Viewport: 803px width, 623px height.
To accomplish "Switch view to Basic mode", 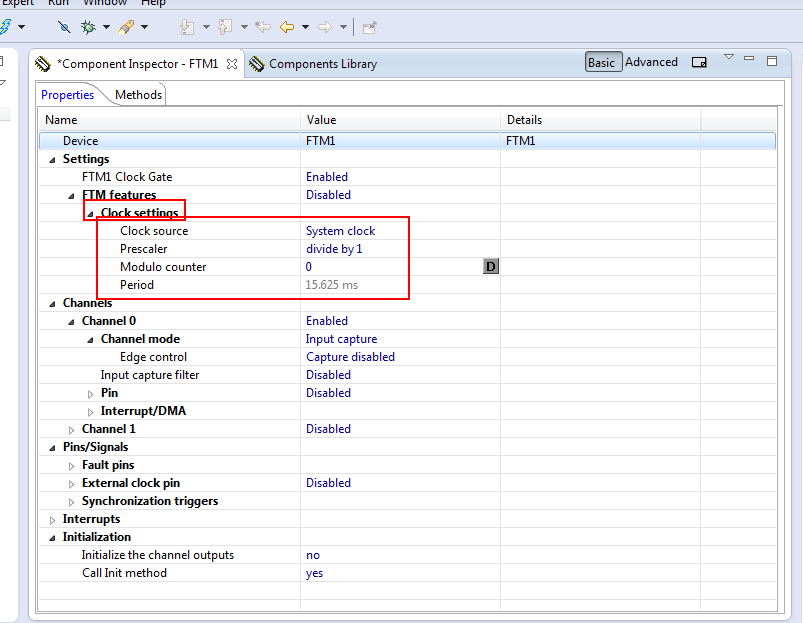I will coord(603,62).
